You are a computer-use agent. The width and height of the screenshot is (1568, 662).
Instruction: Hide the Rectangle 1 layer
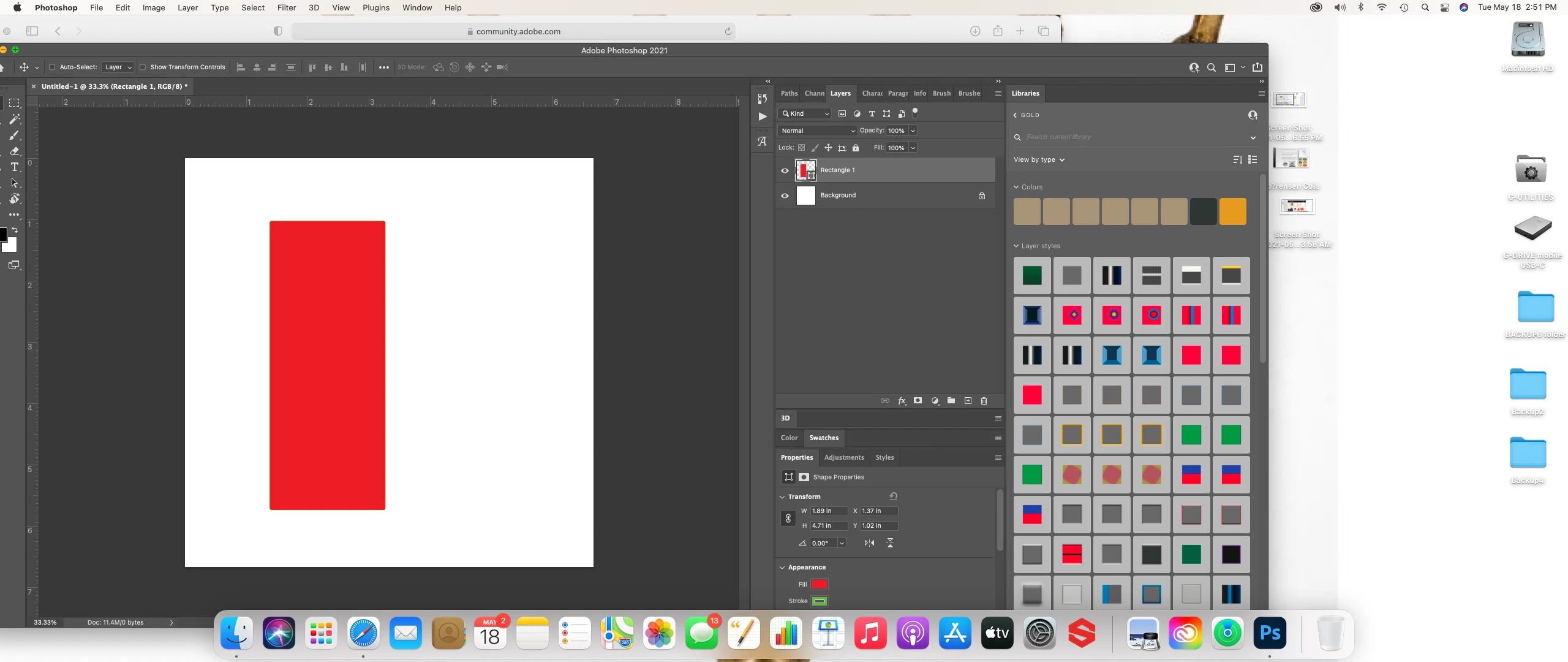click(x=785, y=170)
